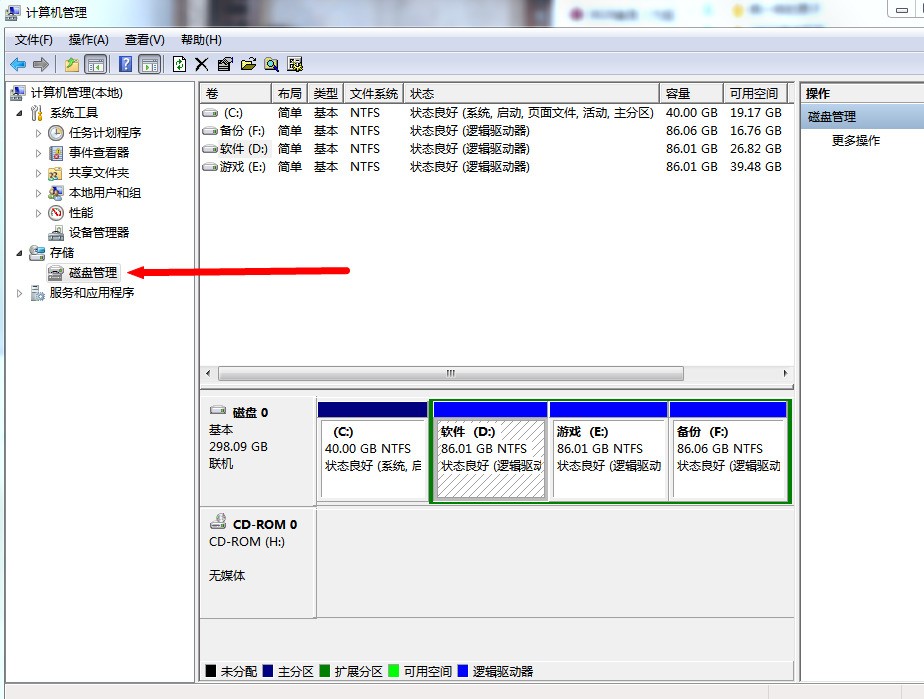Viewport: 924px width, 699px height.
Task: Select the 事件查看器 tree icon
Action: [56, 153]
